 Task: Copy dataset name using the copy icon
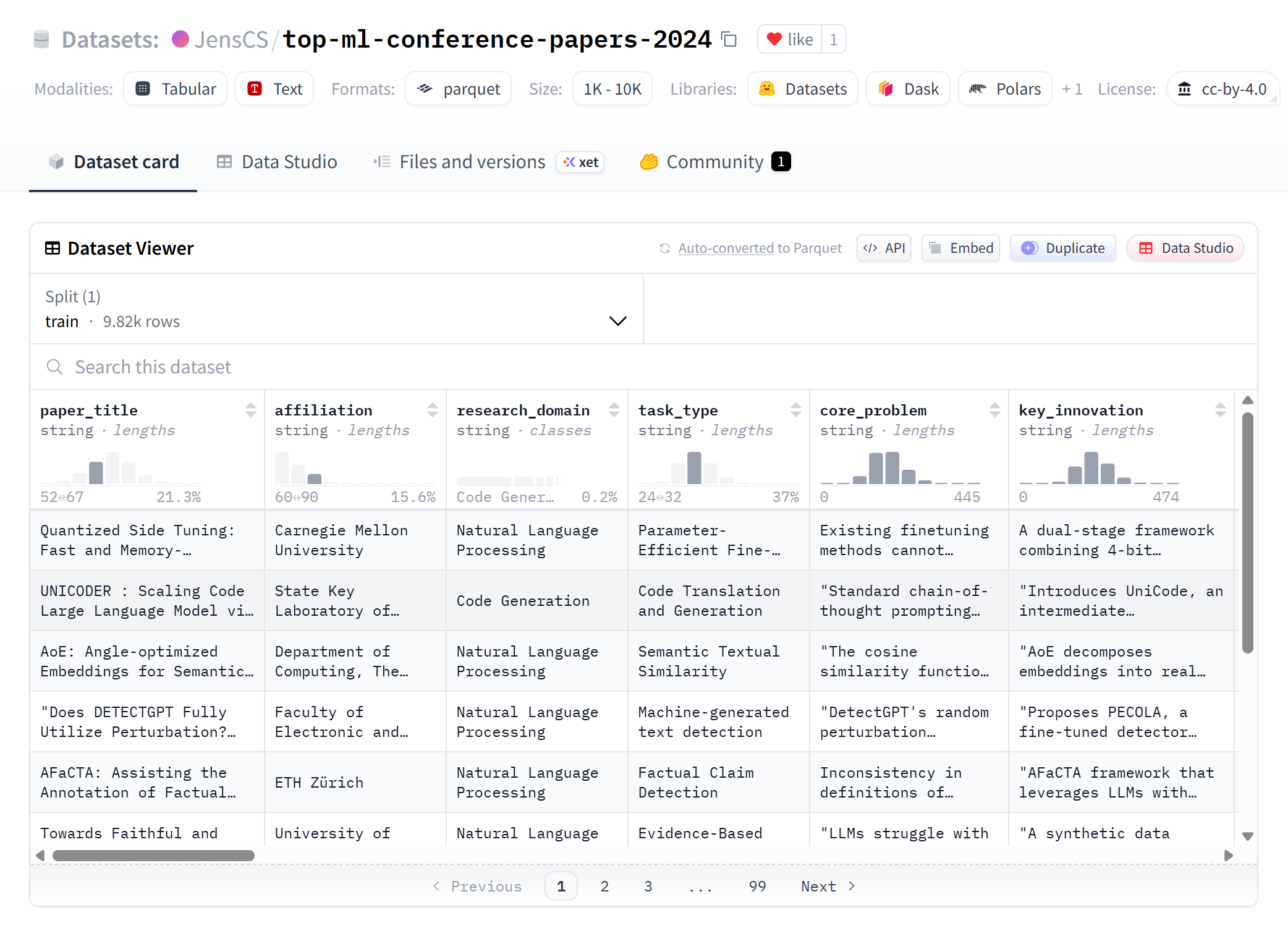click(x=730, y=40)
